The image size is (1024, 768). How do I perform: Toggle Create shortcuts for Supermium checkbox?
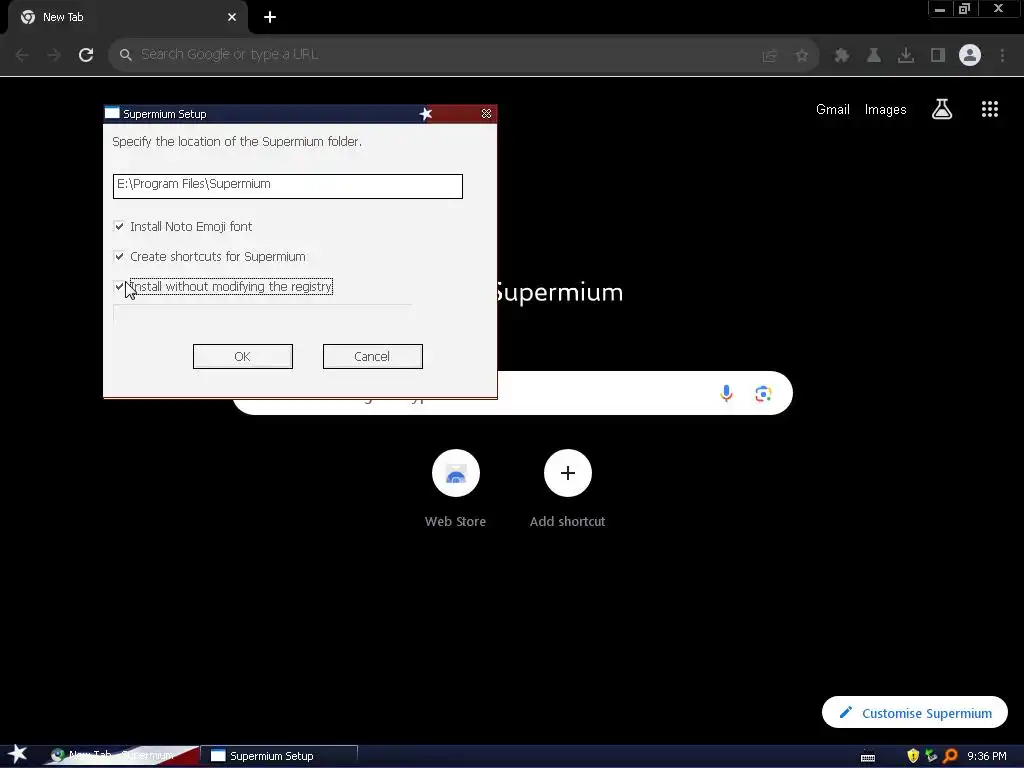tap(119, 257)
